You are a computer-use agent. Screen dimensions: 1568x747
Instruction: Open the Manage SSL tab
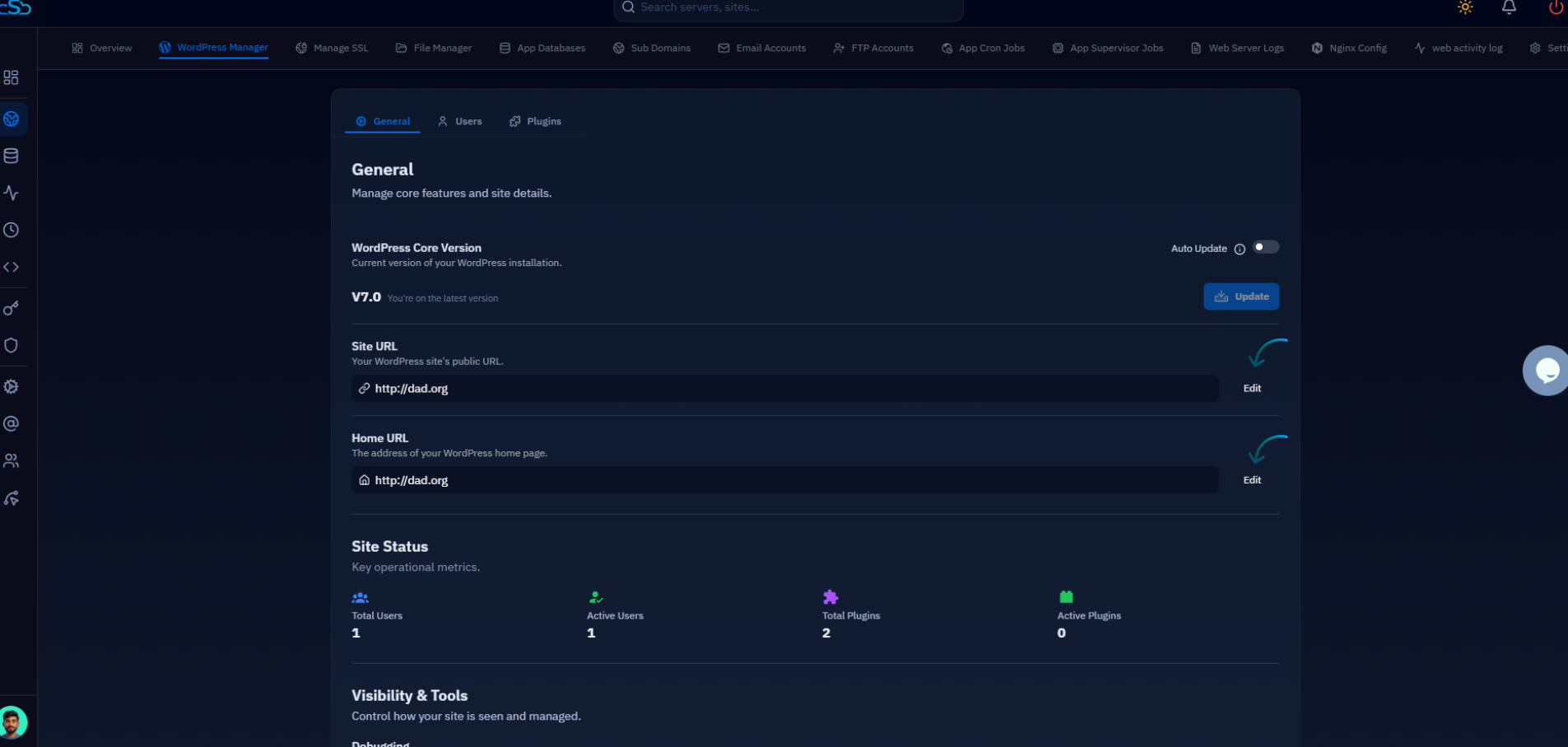332,48
